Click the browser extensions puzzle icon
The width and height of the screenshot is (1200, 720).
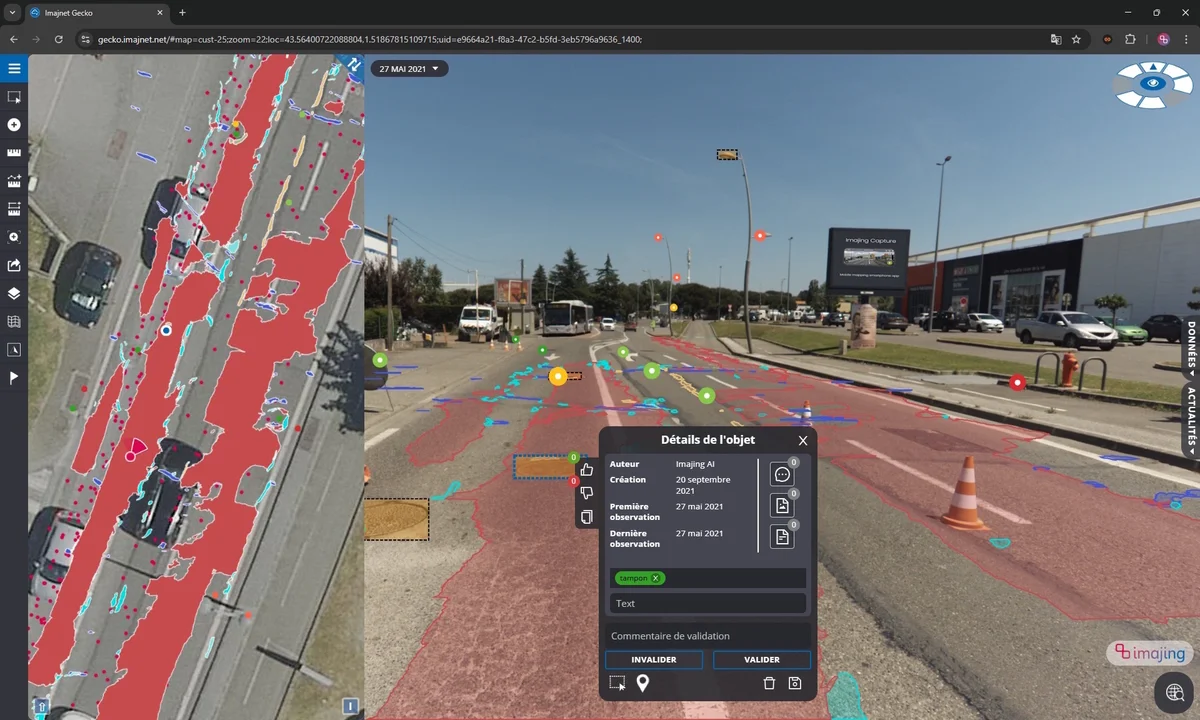tap(1131, 40)
